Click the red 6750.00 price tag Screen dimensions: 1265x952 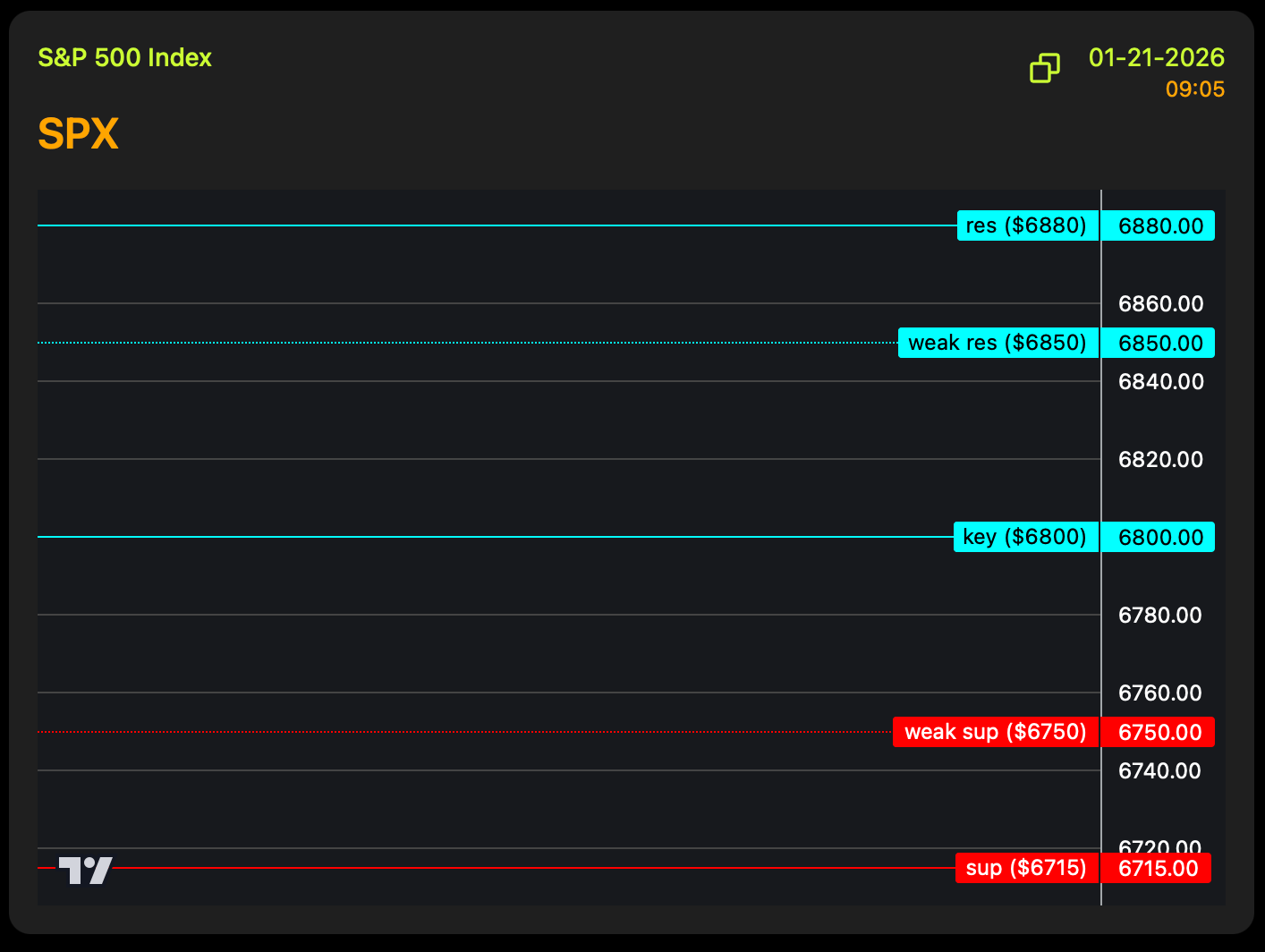click(x=1159, y=732)
